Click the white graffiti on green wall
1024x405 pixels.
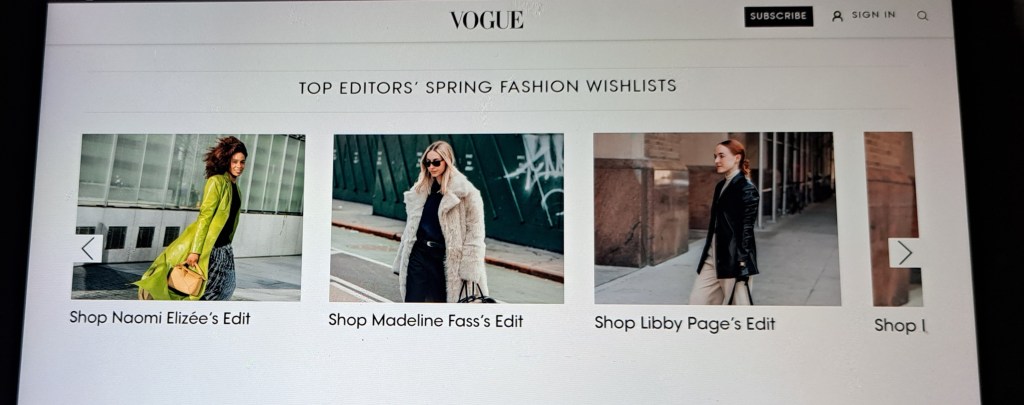tap(534, 161)
